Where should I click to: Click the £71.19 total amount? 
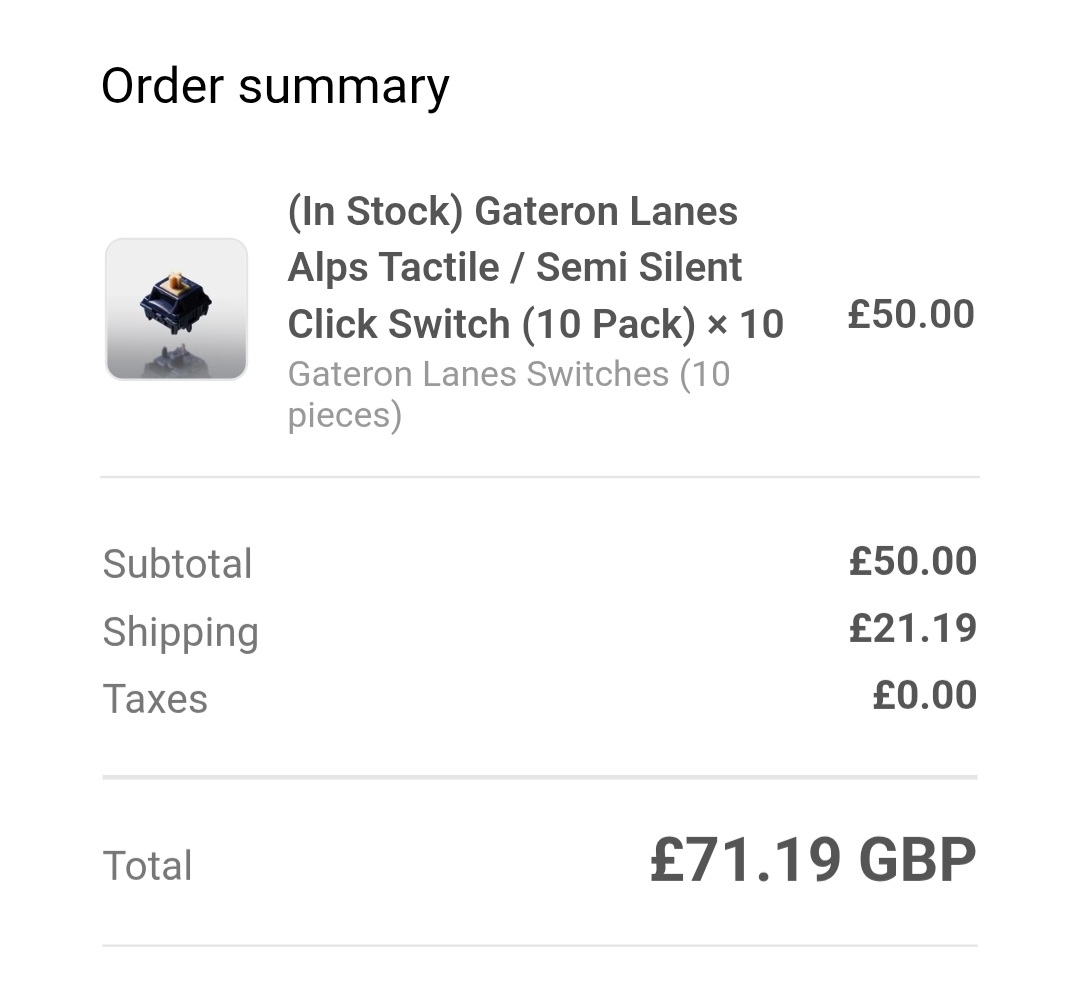(x=745, y=860)
